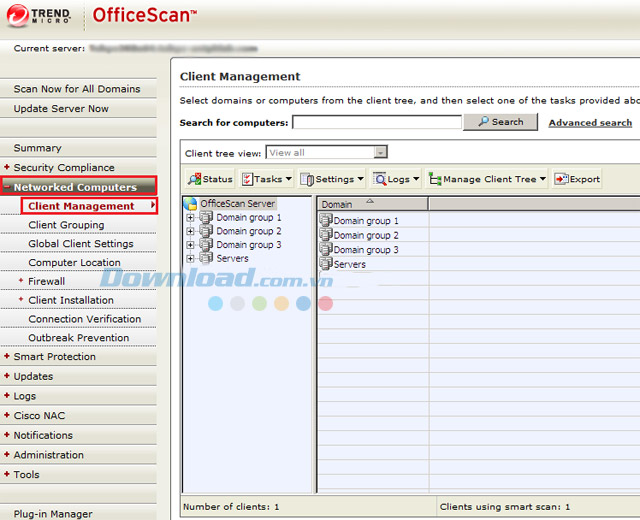Click the Domain column sort arrow

(x=370, y=201)
